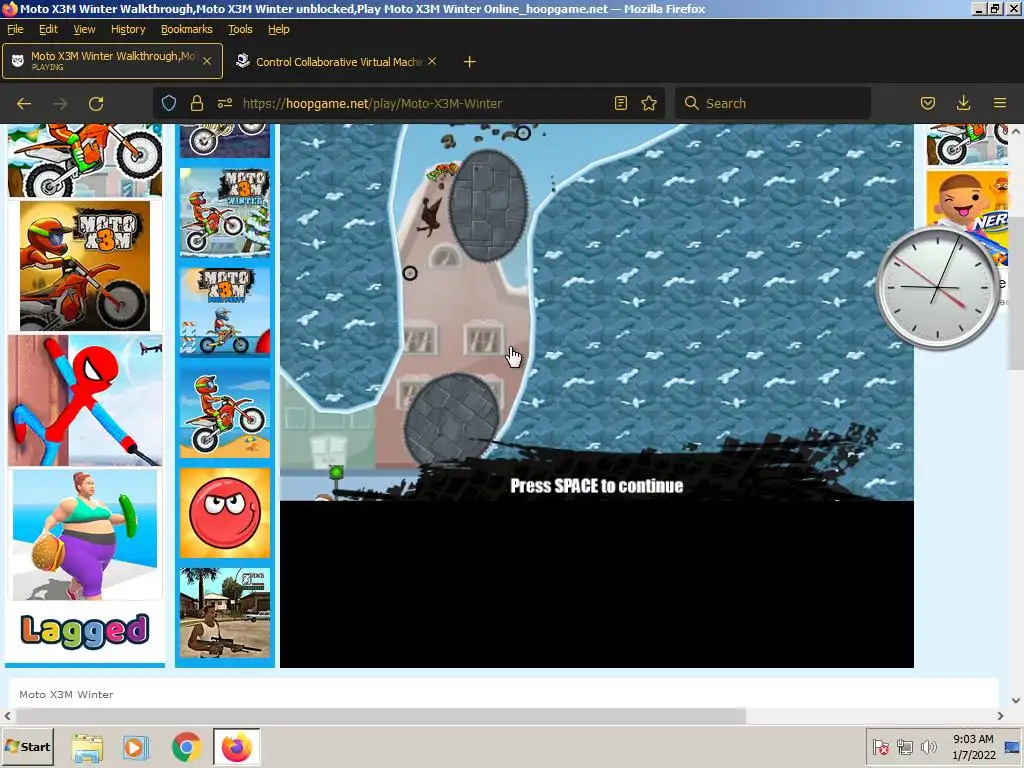Click the page's vertical scrollbar track
The width and height of the screenshot is (1024, 768).
tap(1016, 522)
